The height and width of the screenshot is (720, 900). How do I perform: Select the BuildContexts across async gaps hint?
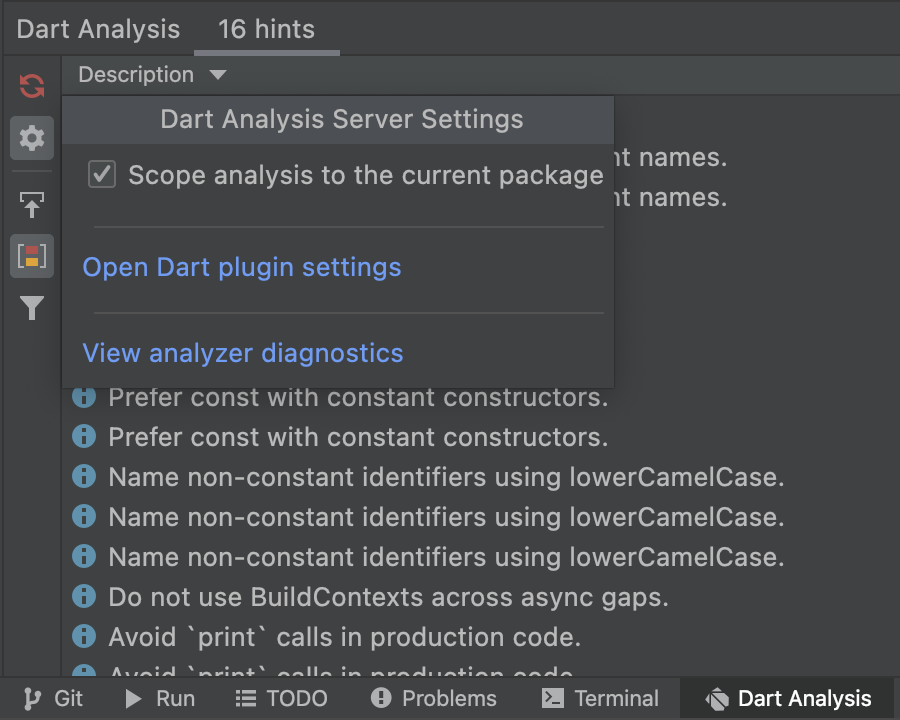(x=388, y=597)
